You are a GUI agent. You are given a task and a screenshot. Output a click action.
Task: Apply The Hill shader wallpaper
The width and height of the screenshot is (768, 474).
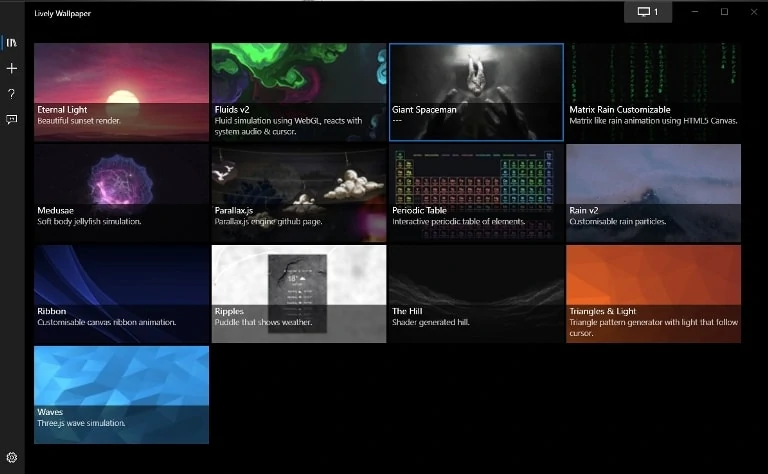pyautogui.click(x=476, y=294)
